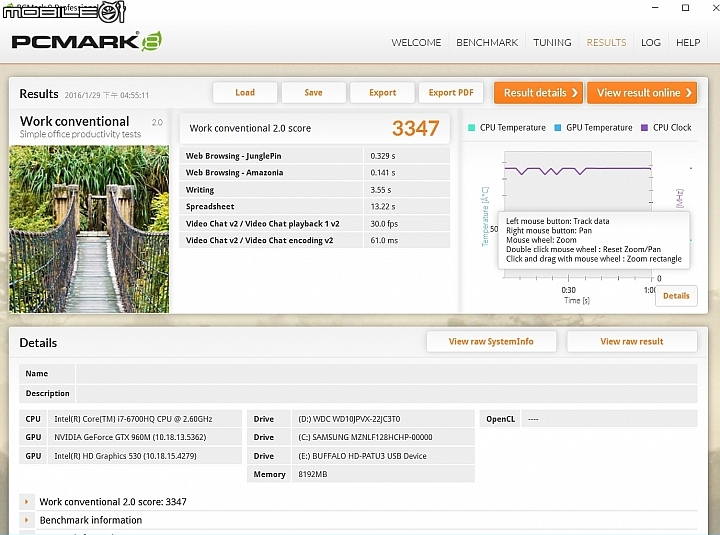Toggle GPU Temperature legend swatch
This screenshot has width=720, height=535.
557,128
